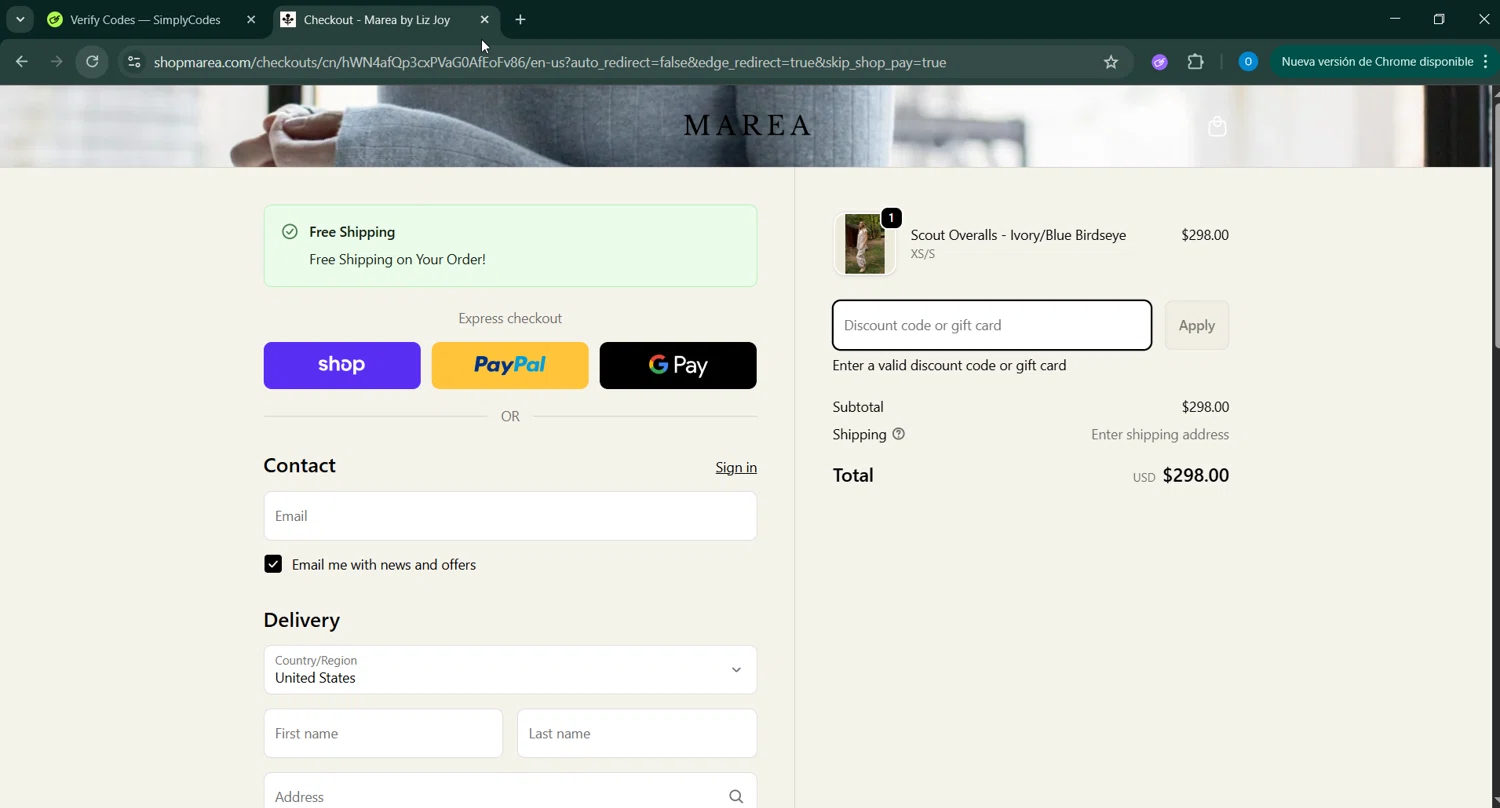Open the Chrome extensions puzzle icon

1195,62
